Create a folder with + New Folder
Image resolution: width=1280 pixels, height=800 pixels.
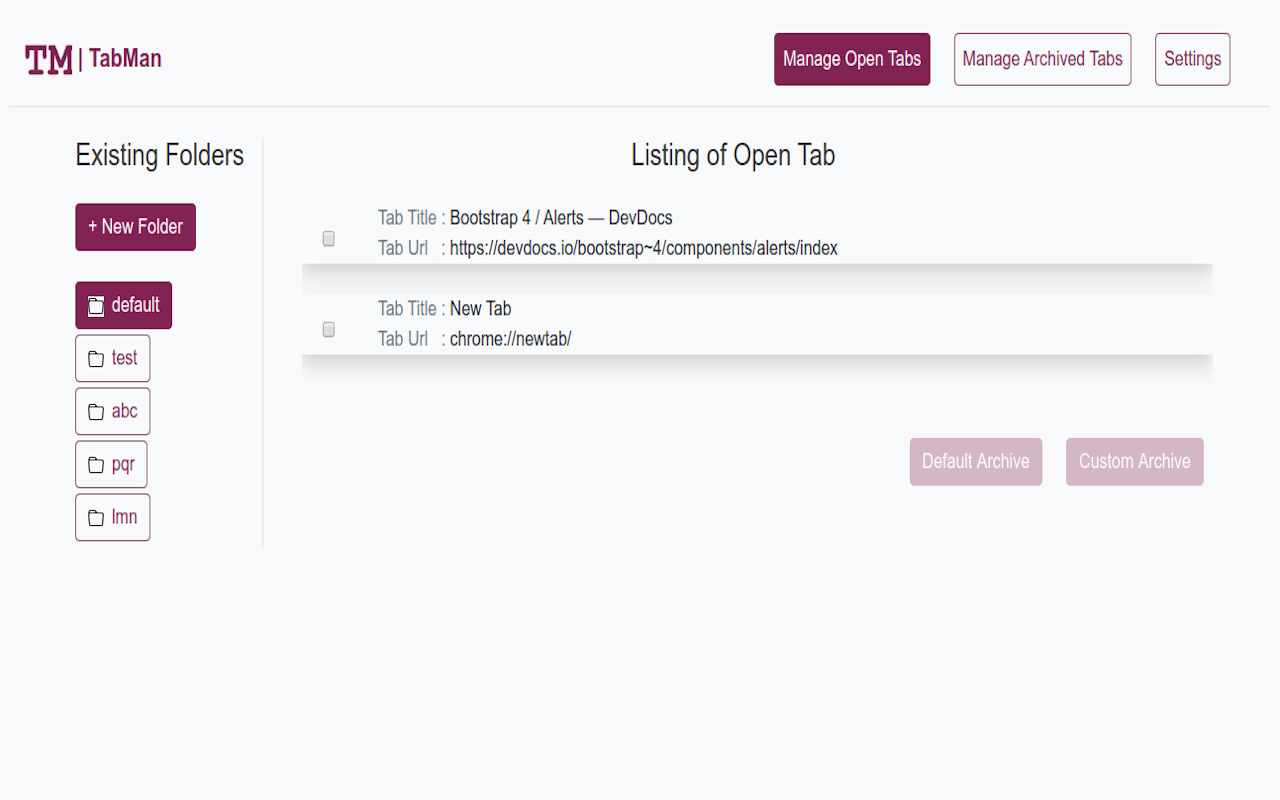(135, 227)
